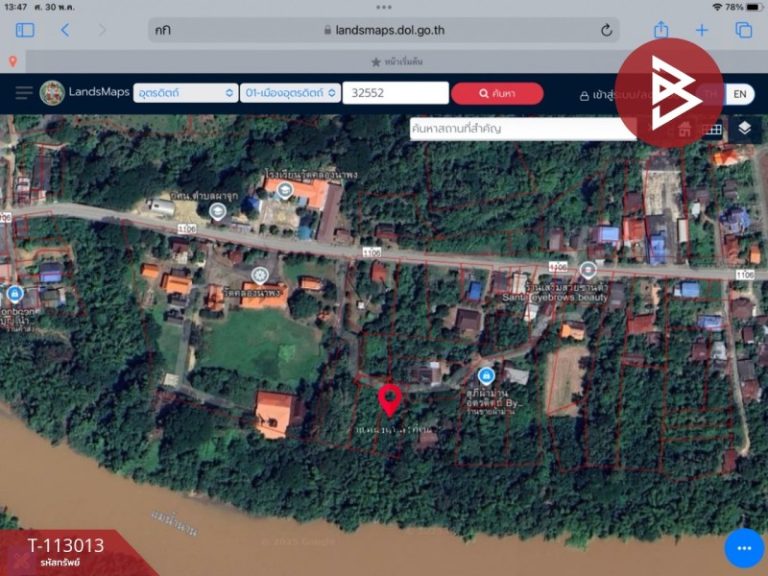Toggle the grid map view icon

(713, 129)
